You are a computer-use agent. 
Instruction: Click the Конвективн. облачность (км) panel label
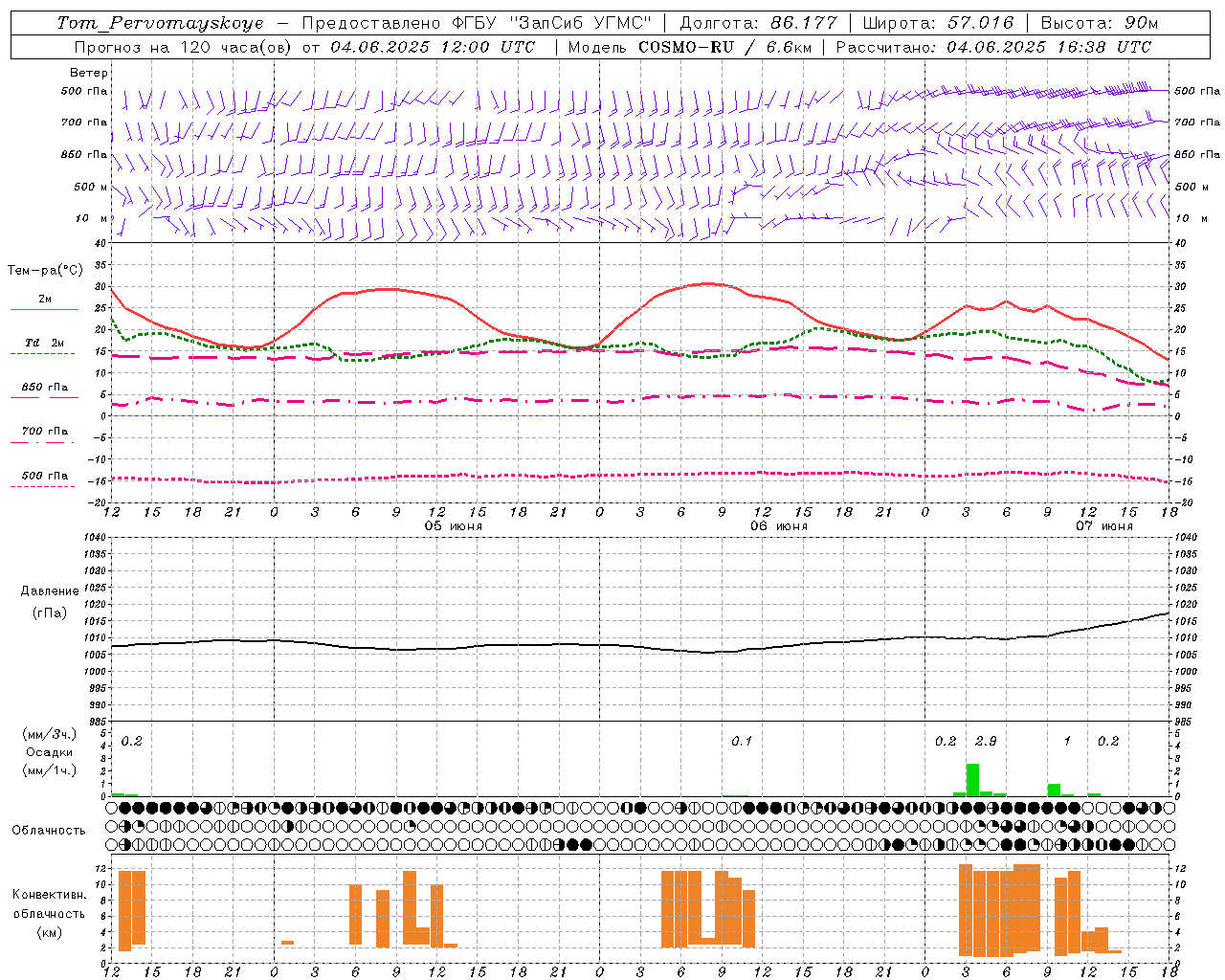click(49, 913)
